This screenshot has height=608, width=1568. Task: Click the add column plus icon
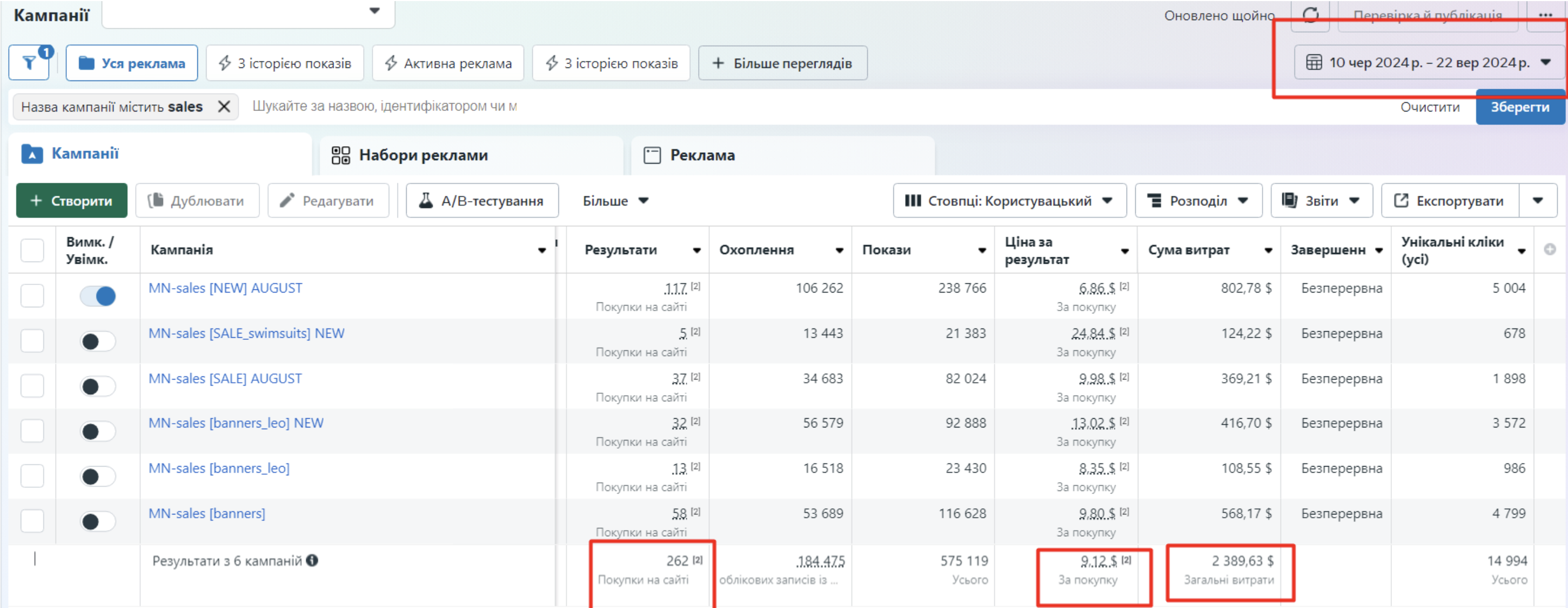[1550, 250]
